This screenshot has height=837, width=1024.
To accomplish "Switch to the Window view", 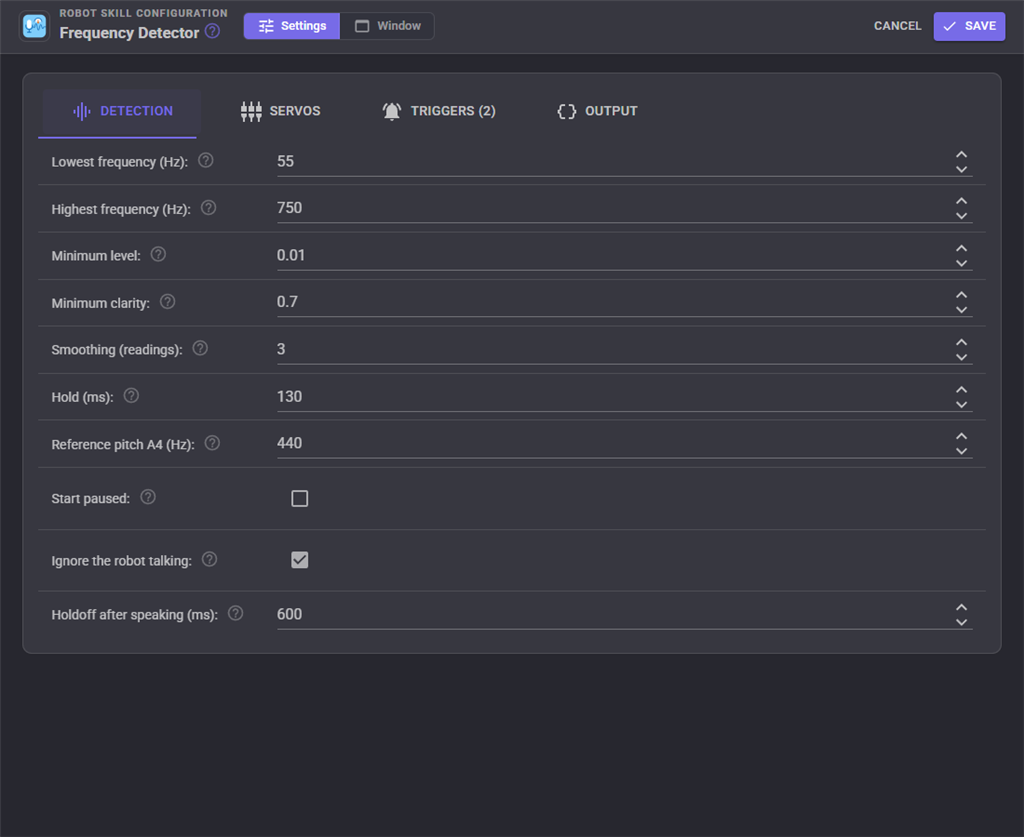I will (387, 26).
